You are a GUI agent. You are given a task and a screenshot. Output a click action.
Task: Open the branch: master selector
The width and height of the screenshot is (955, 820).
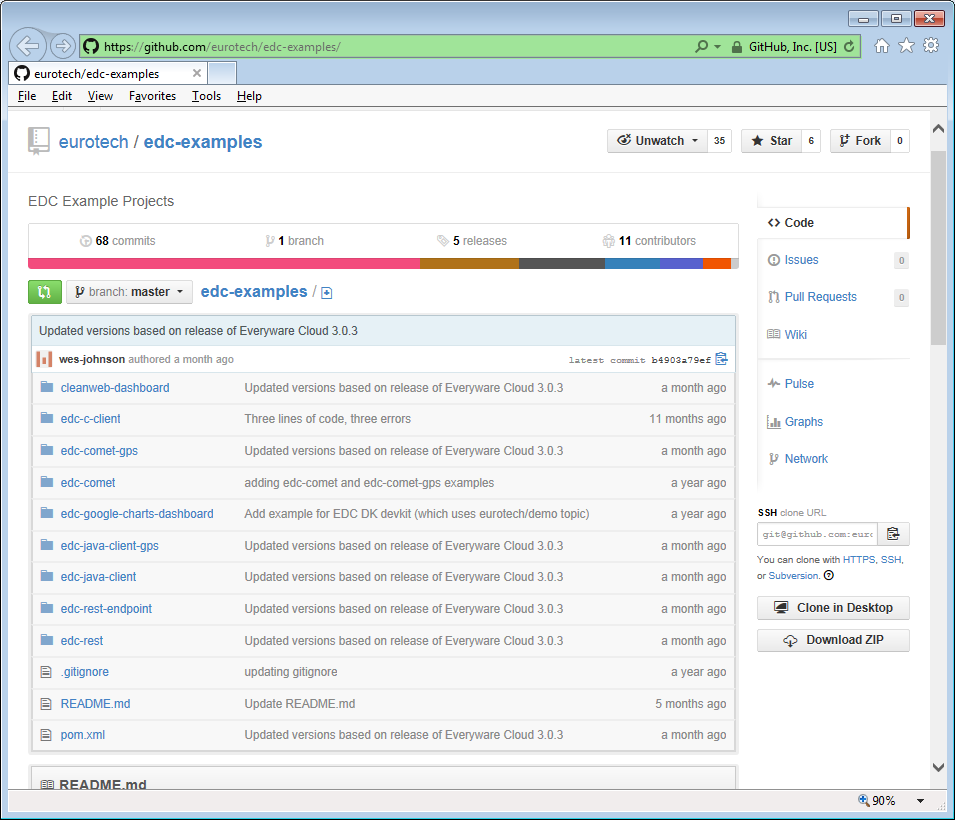[x=129, y=292]
